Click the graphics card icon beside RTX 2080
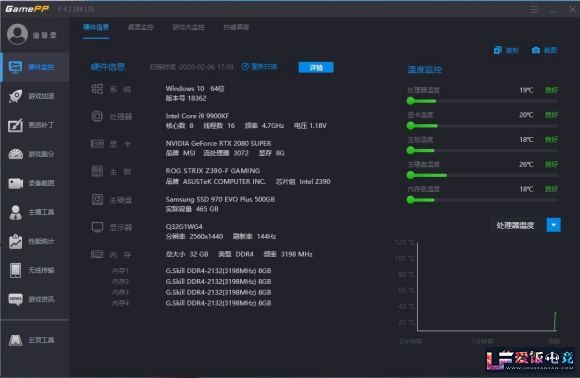580x378 pixels. (97, 144)
